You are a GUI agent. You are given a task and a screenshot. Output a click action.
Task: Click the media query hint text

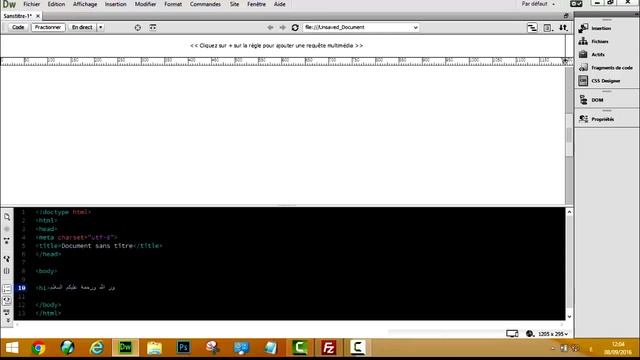(276, 45)
